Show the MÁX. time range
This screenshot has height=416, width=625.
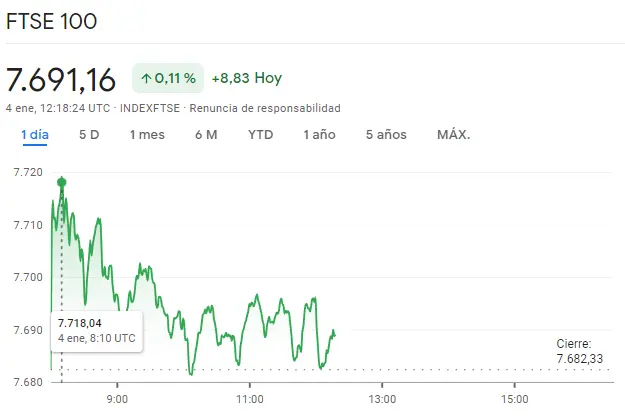(453, 135)
